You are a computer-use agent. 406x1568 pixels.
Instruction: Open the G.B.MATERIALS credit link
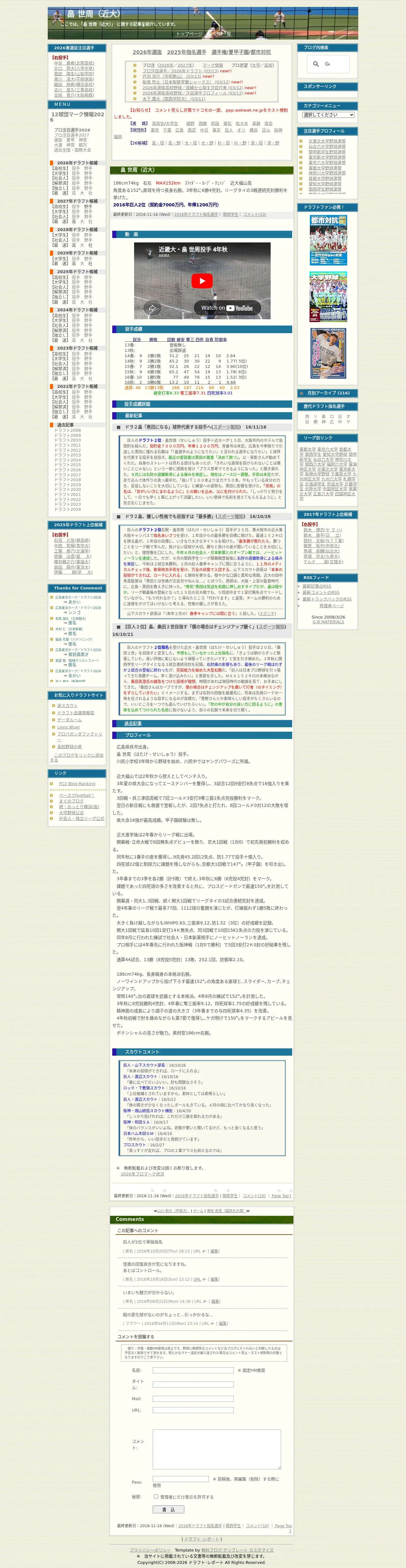pyautogui.click(x=328, y=622)
